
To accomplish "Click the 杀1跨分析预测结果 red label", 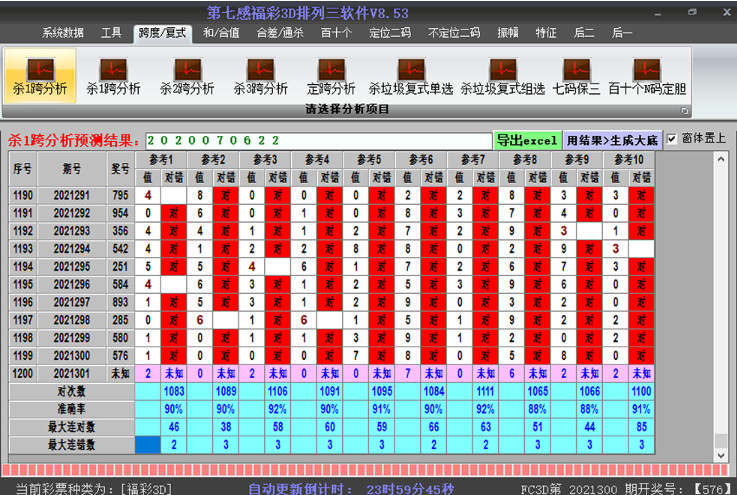I will (x=74, y=141).
